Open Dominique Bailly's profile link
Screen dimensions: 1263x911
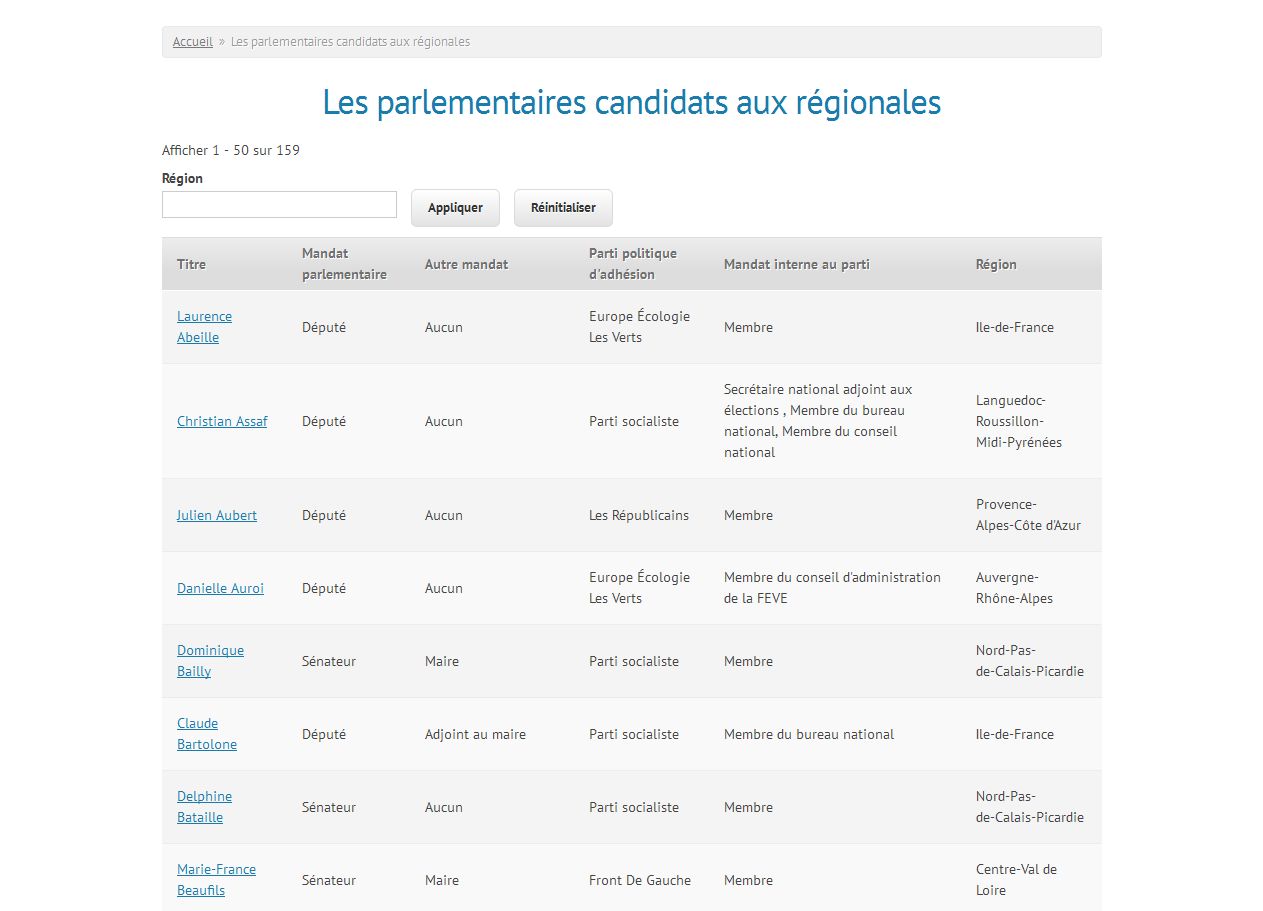(x=210, y=661)
